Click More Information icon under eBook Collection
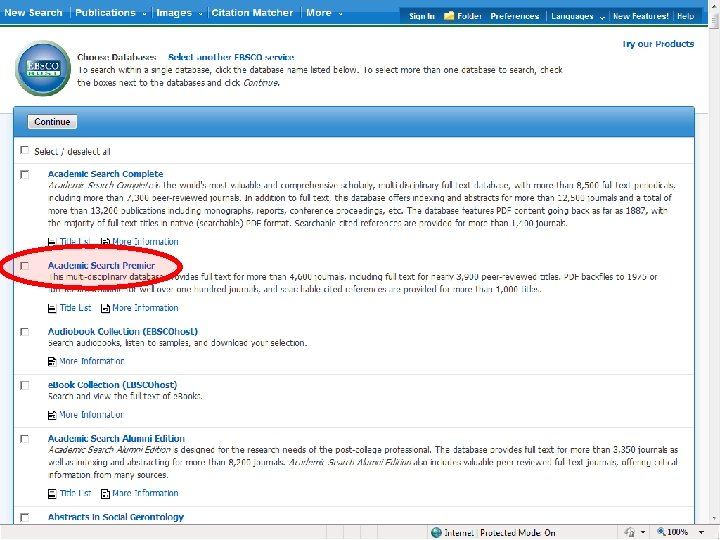The height and width of the screenshot is (540, 720). pos(52,415)
